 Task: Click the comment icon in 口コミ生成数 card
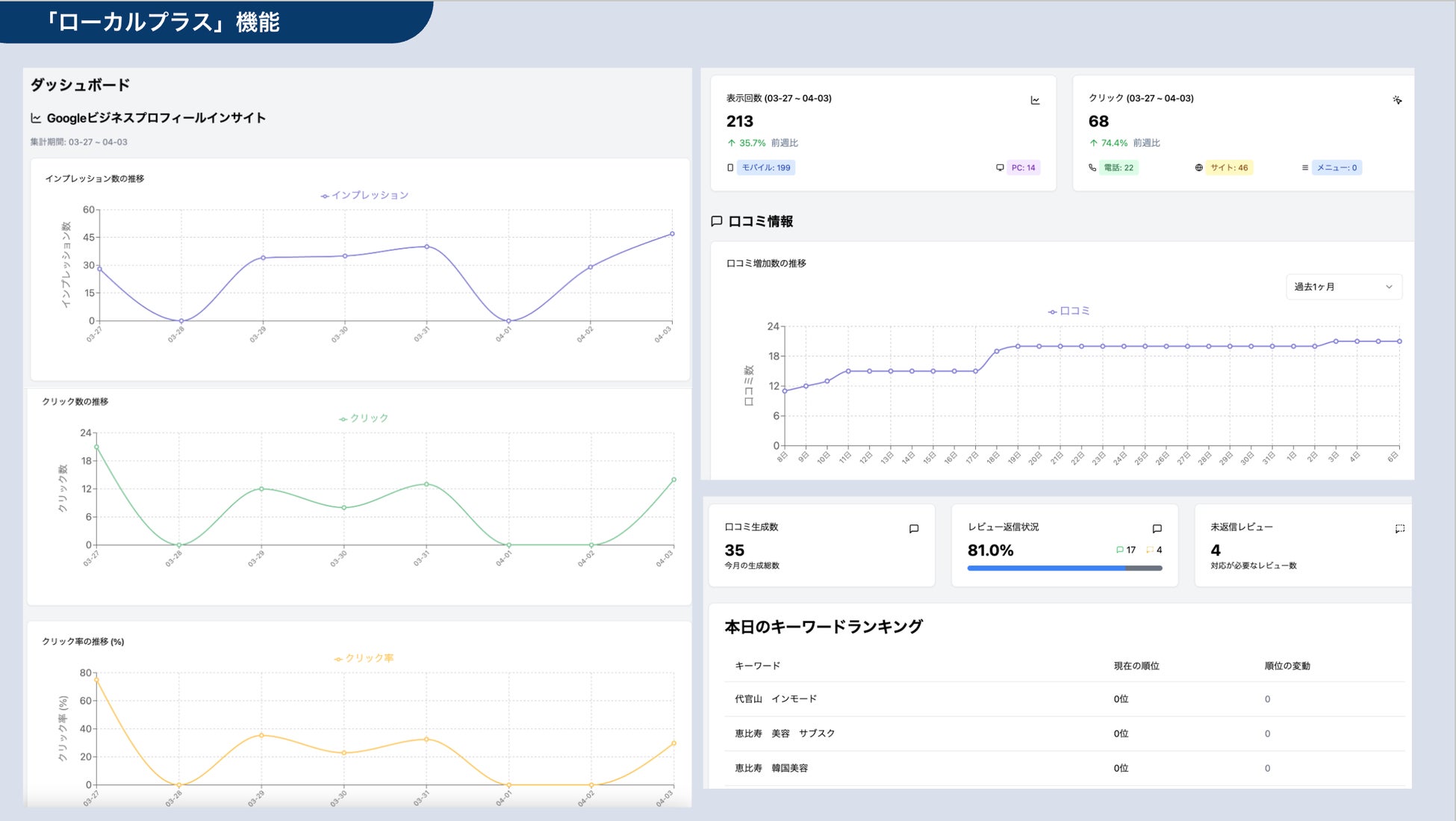coord(913,529)
